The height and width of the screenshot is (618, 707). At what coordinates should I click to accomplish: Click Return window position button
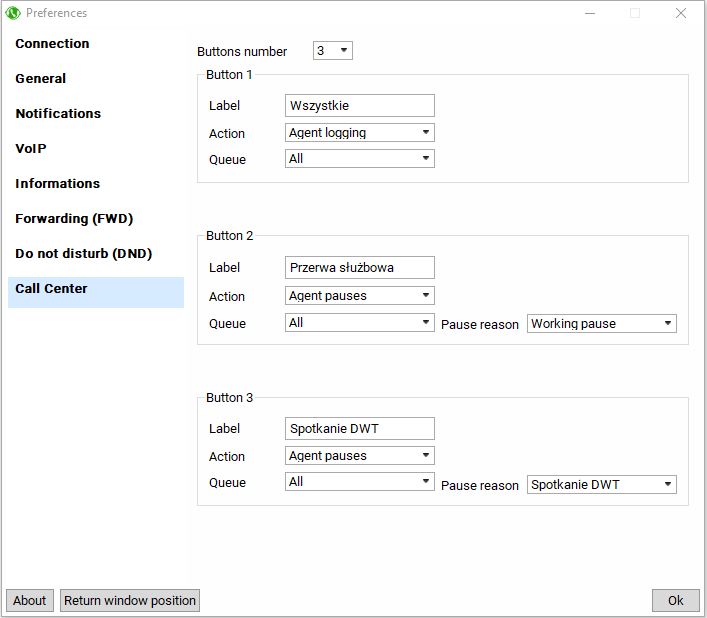pos(130,600)
